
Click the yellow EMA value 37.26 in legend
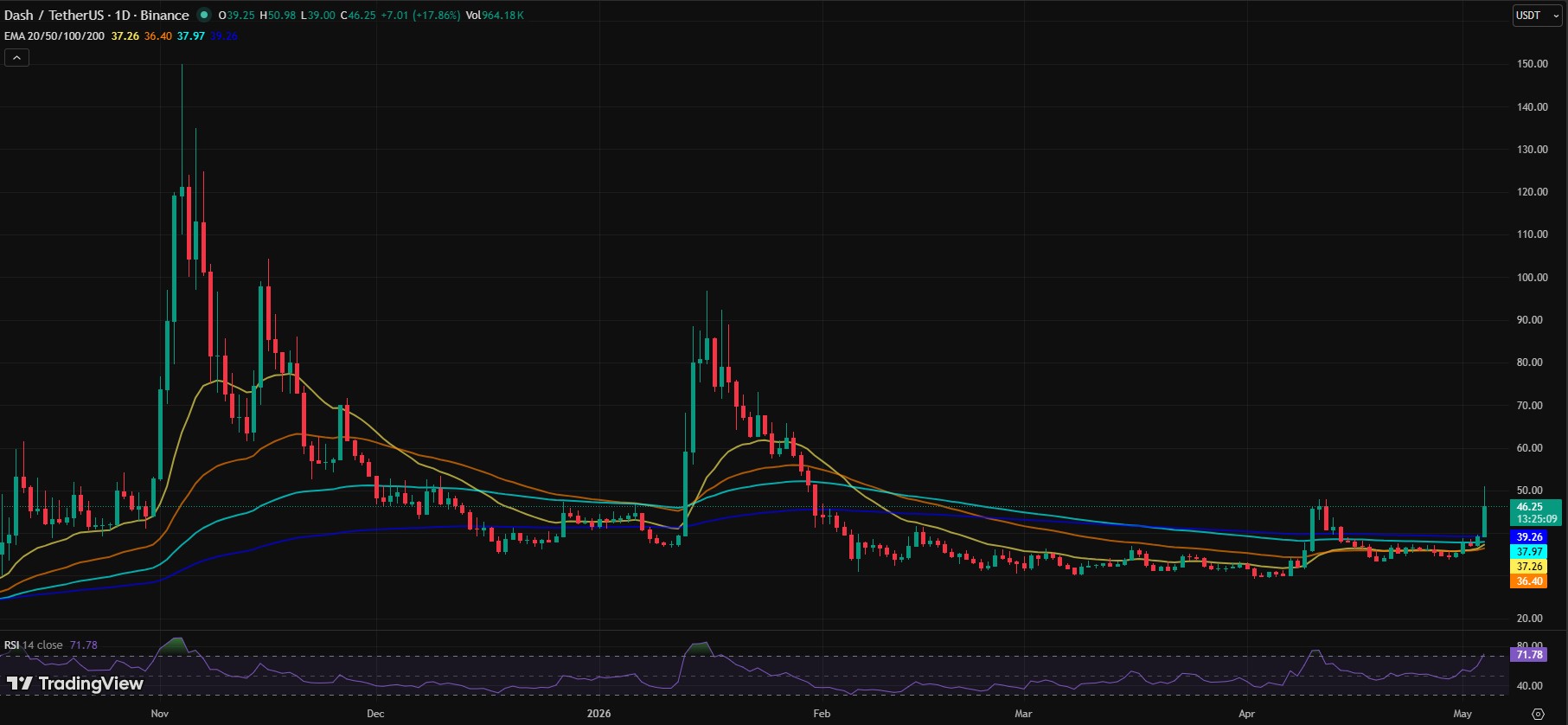coord(125,36)
